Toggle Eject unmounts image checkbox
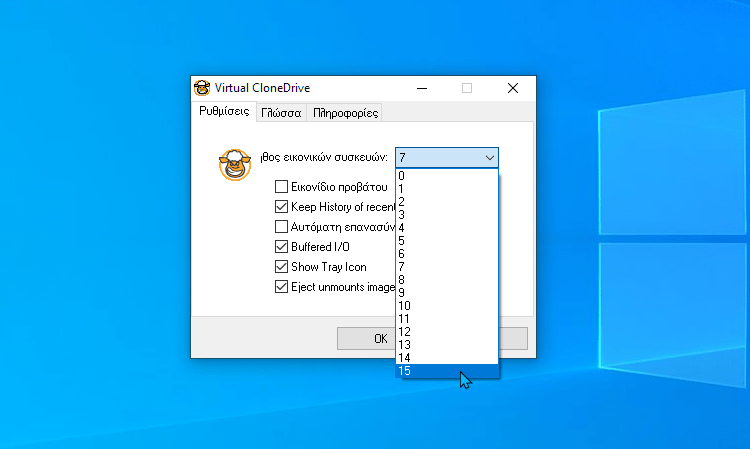Image resolution: width=750 pixels, height=449 pixels. 281,286
